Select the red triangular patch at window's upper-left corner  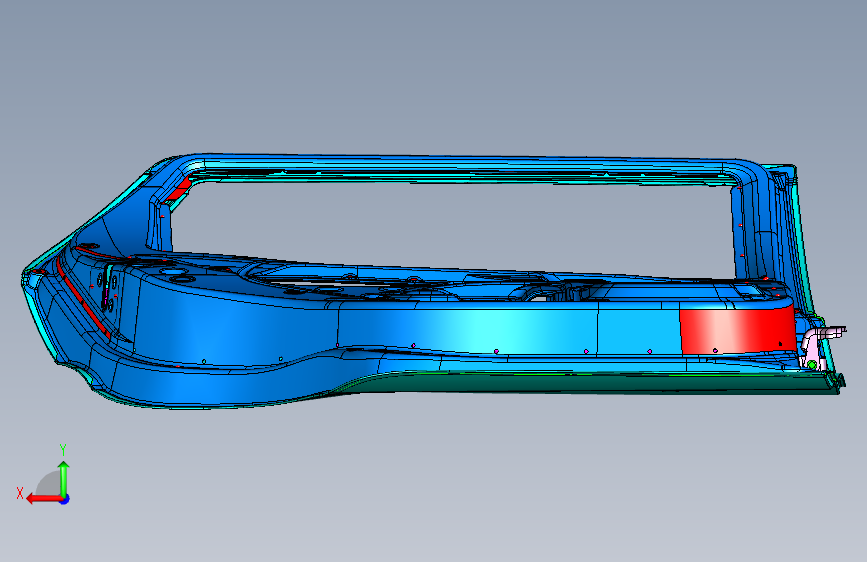179,189
